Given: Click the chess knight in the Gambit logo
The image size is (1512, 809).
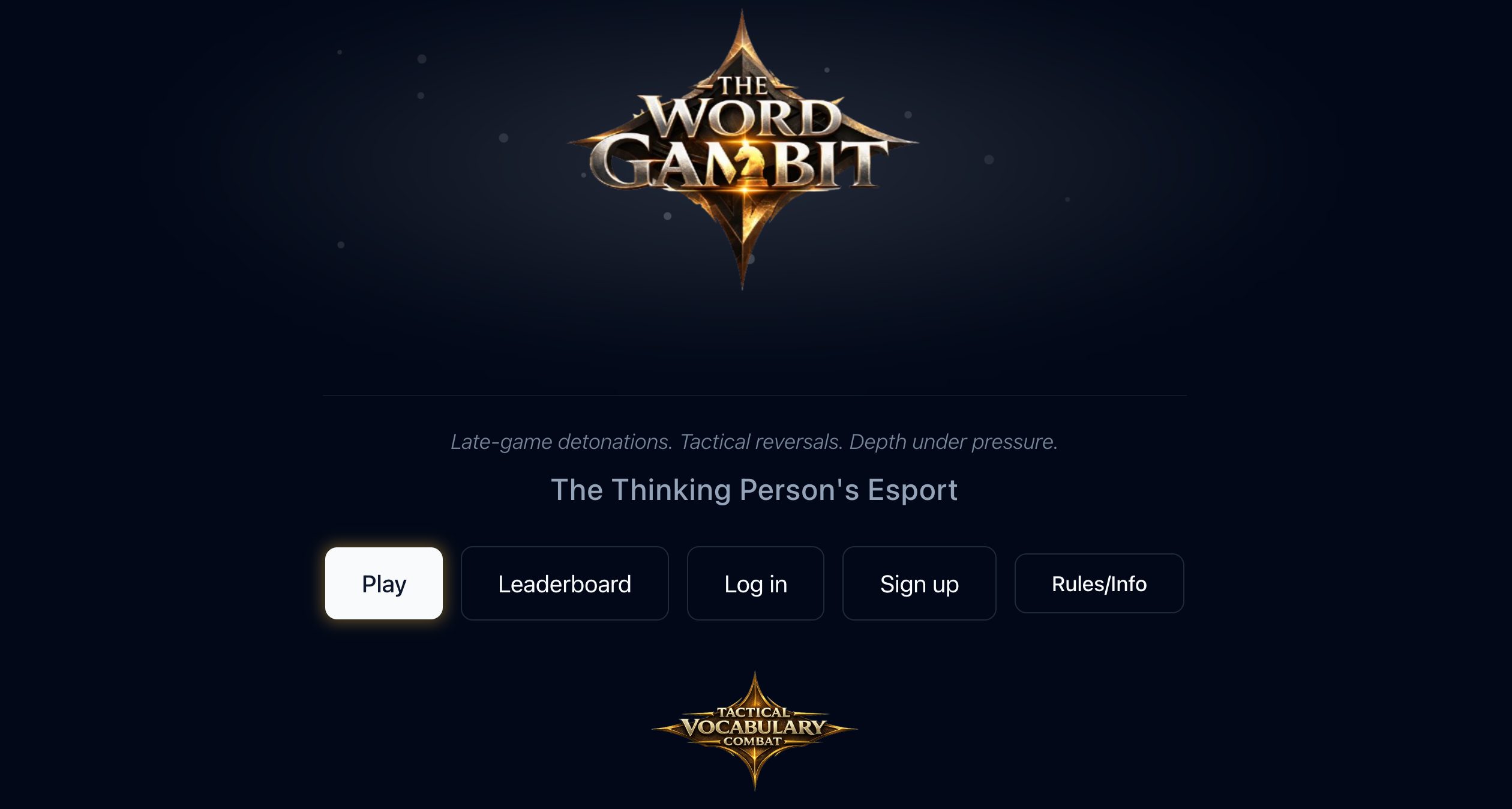Looking at the screenshot, I should coord(748,162).
